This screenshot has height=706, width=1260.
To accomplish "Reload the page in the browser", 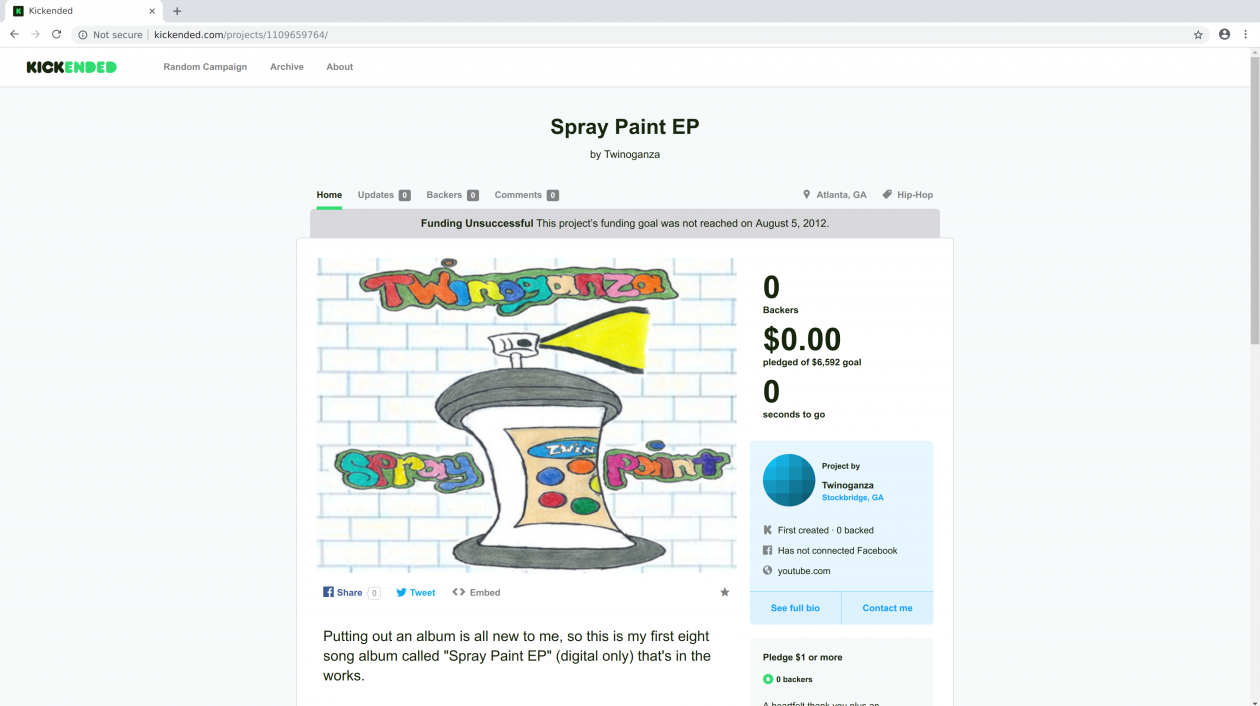I will [x=57, y=34].
